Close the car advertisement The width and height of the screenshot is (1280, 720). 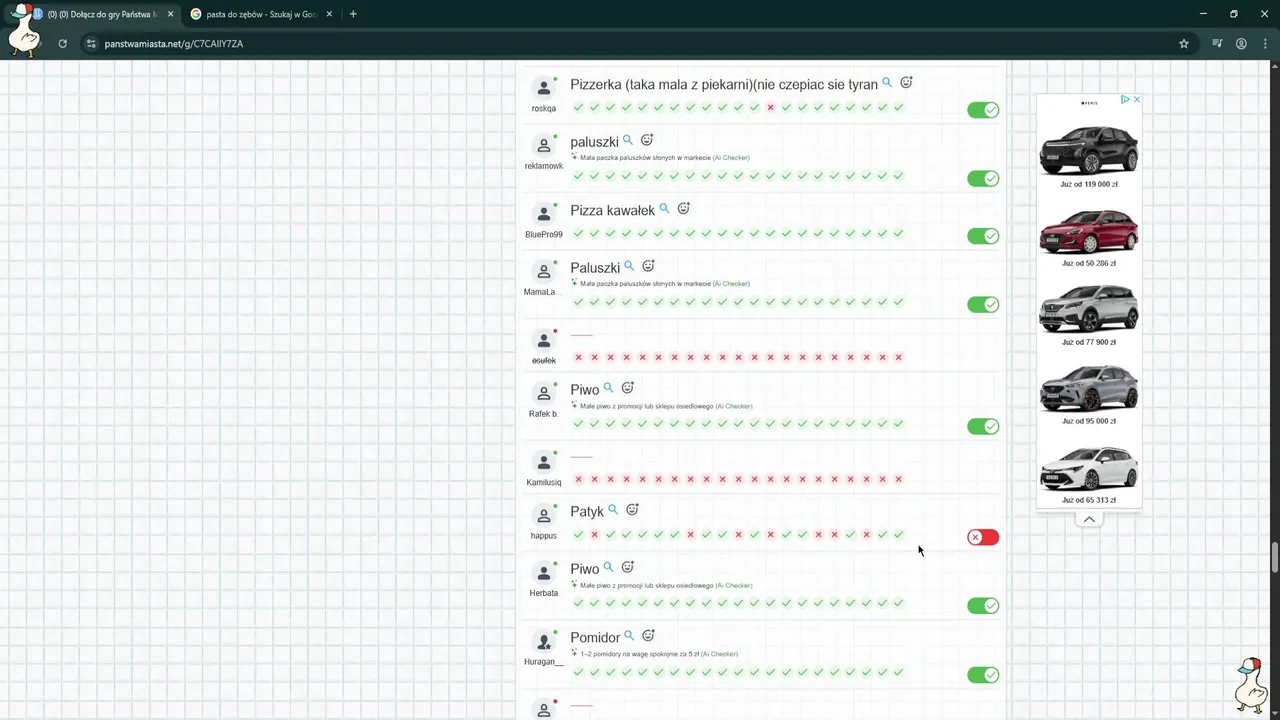point(1137,100)
